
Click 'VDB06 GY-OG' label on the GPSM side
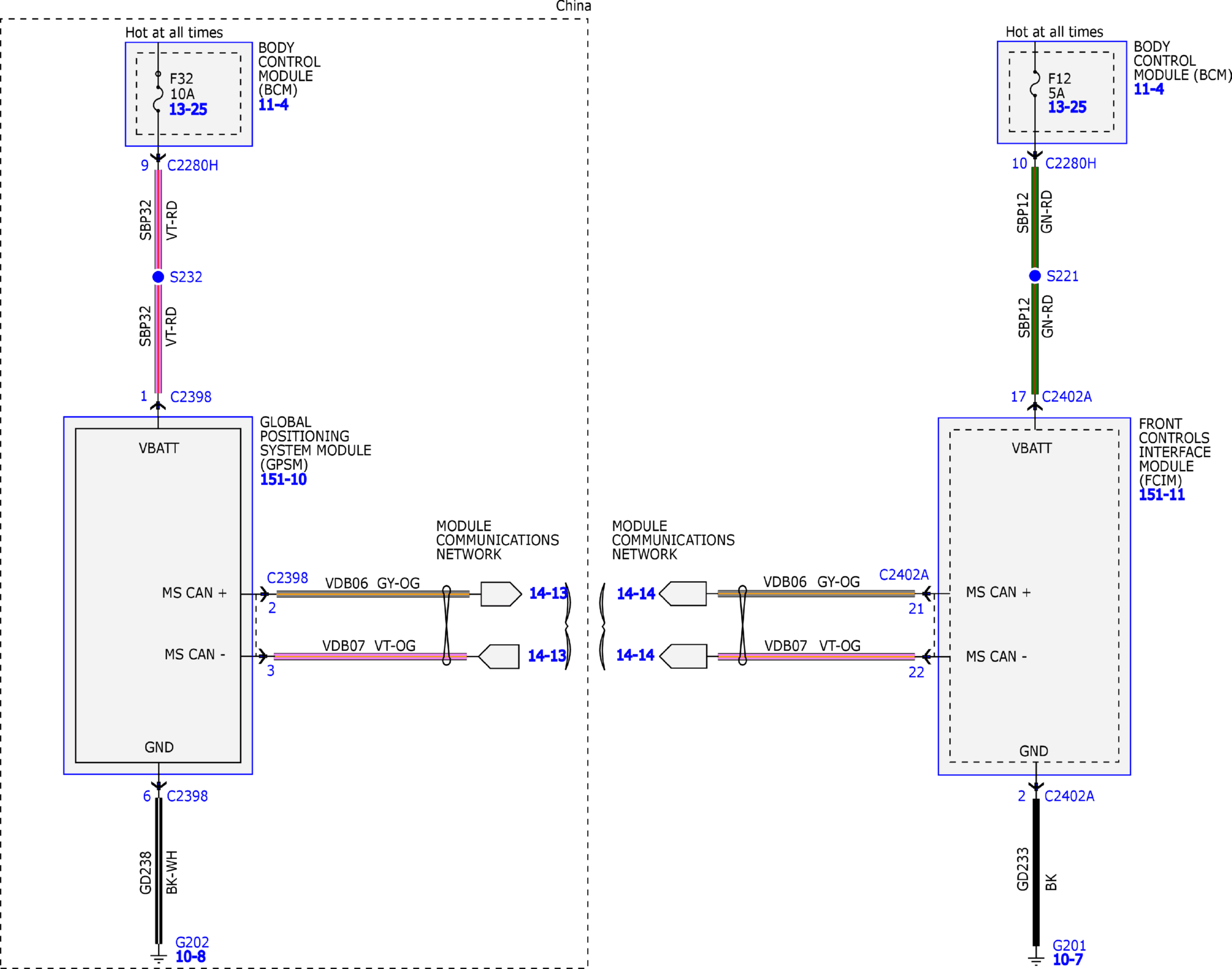[x=372, y=583]
